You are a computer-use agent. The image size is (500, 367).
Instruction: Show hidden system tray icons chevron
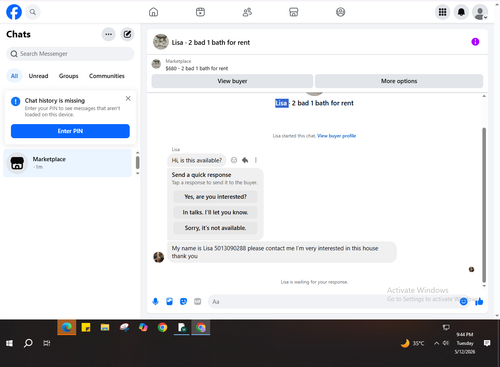click(x=436, y=343)
